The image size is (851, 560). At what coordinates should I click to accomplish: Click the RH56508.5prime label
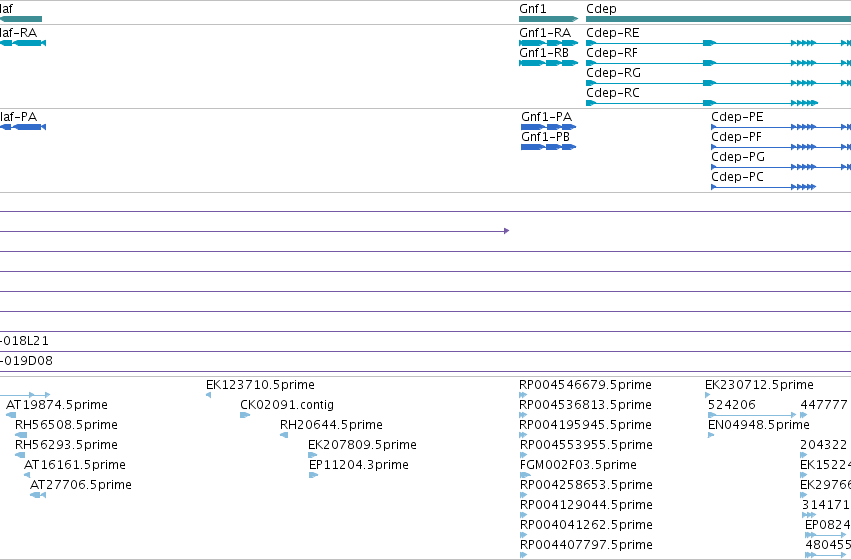tap(66, 425)
